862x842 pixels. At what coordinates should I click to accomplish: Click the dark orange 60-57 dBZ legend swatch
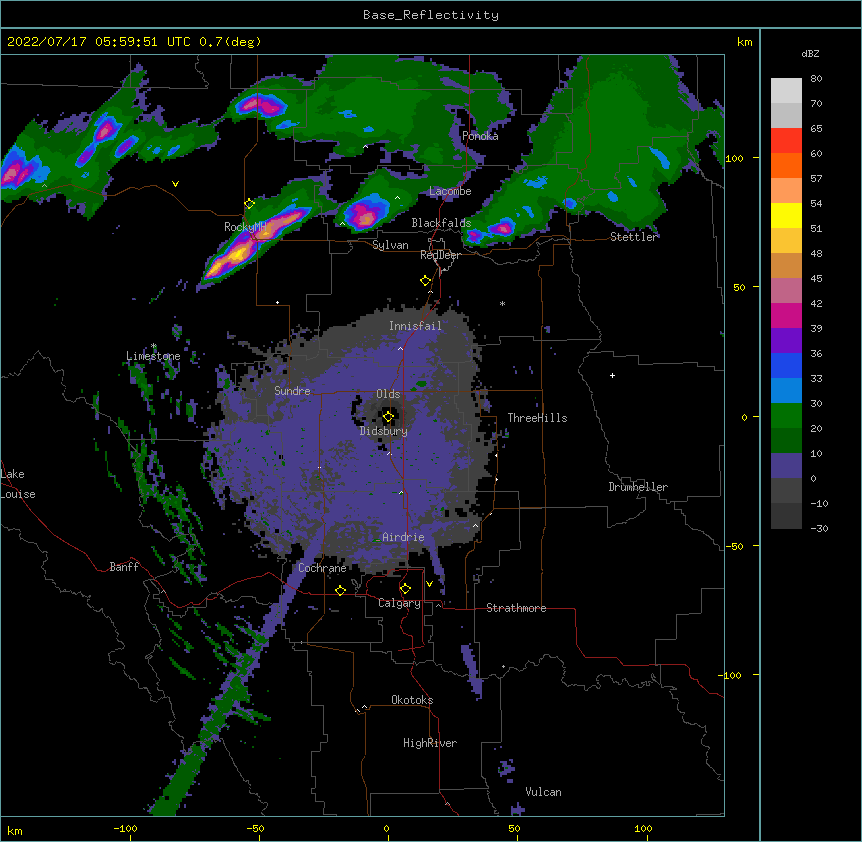point(786,165)
